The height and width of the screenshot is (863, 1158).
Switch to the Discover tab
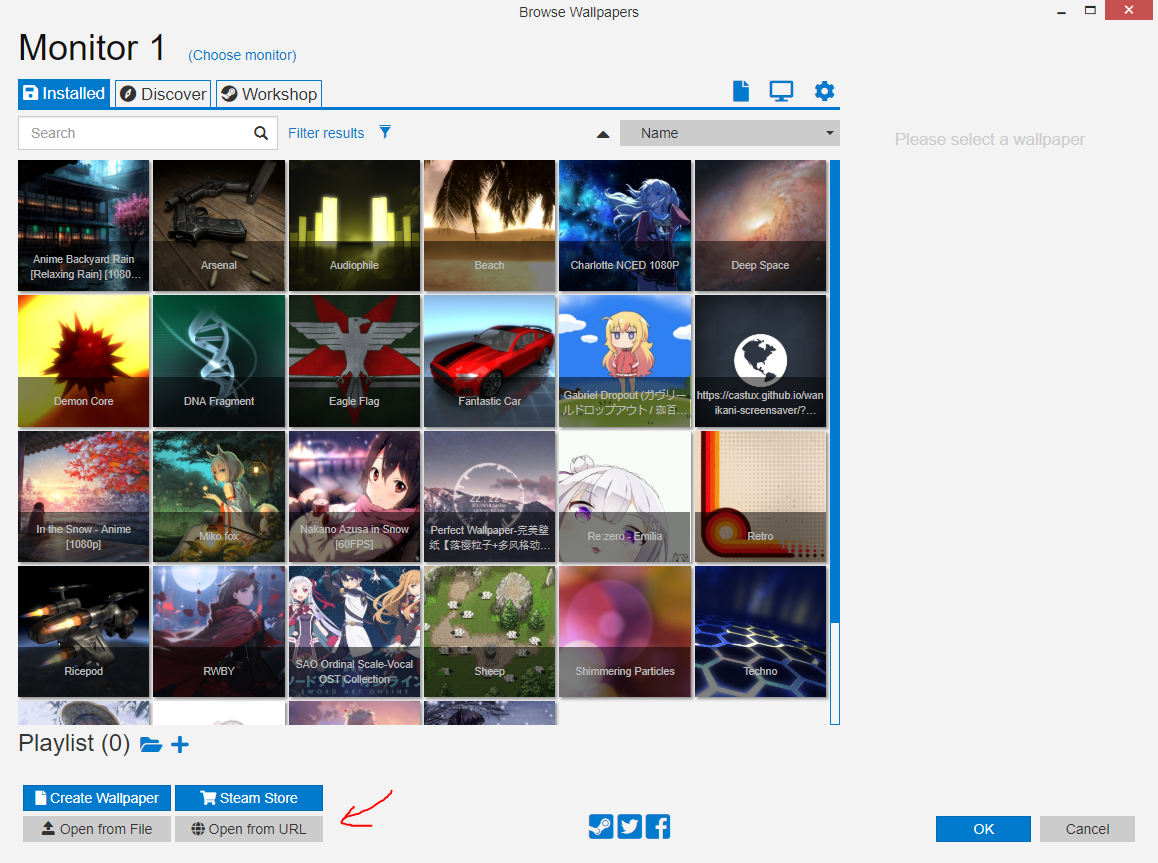click(x=162, y=93)
